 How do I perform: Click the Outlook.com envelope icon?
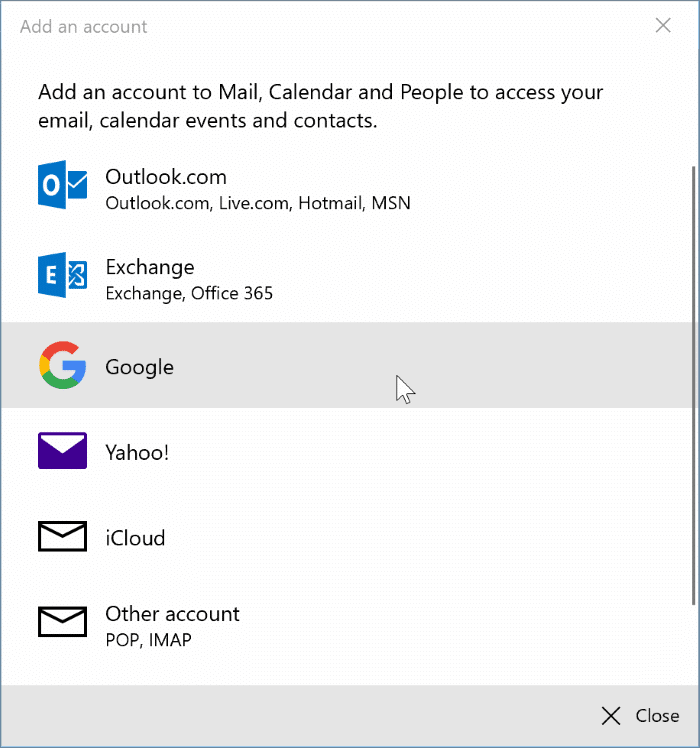coord(63,185)
